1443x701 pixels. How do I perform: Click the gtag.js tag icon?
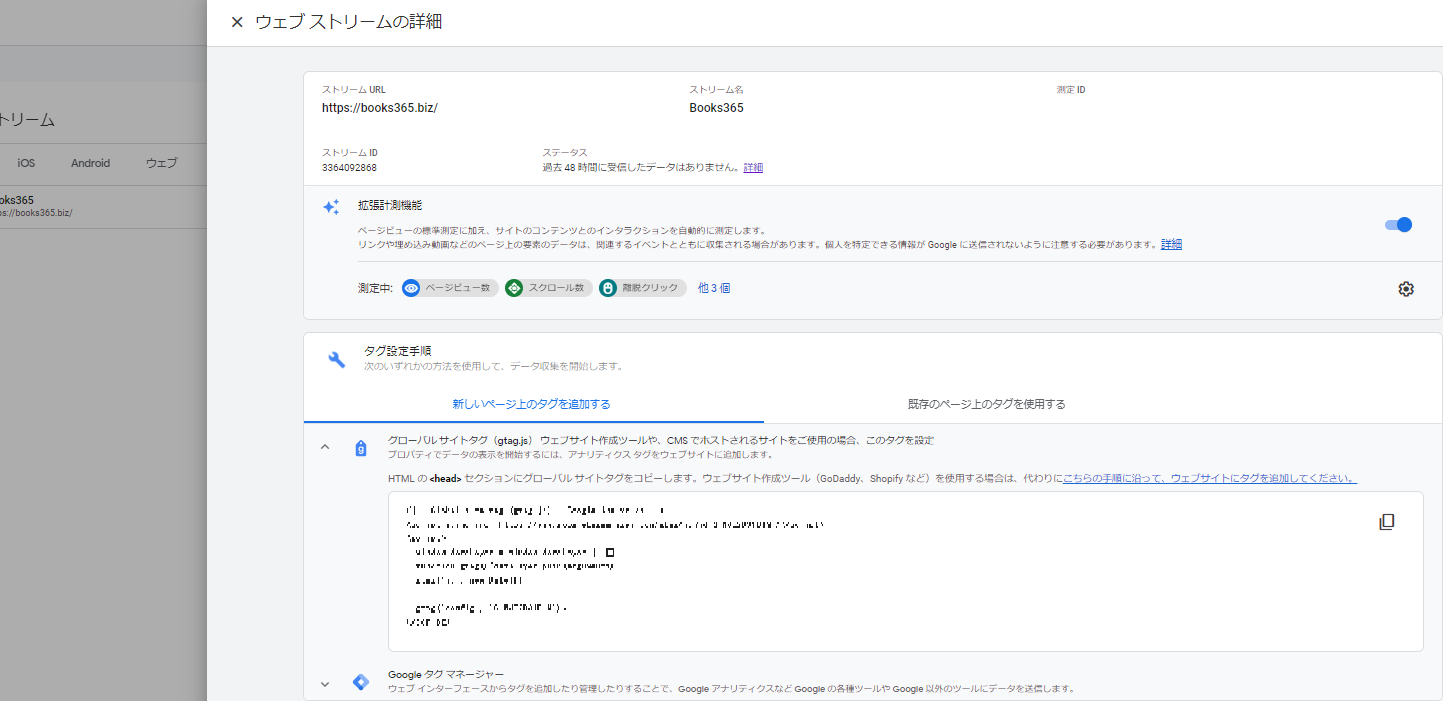[x=361, y=447]
